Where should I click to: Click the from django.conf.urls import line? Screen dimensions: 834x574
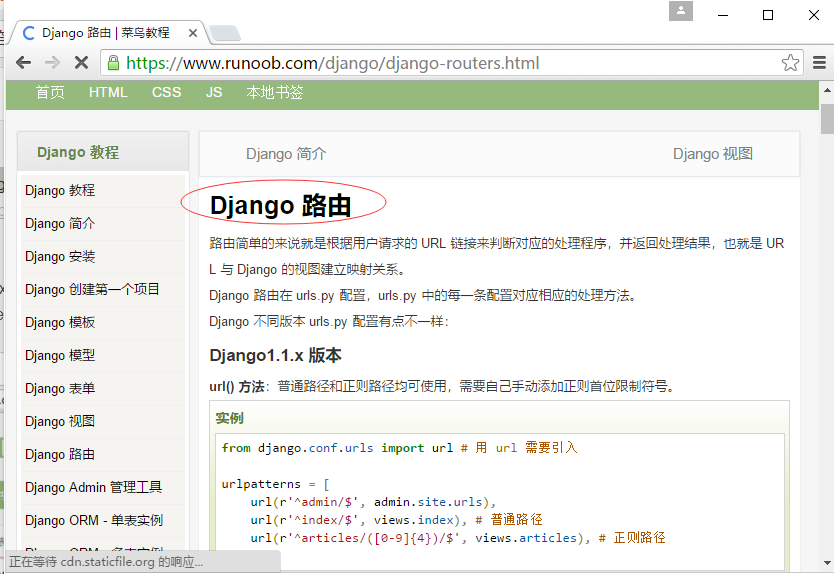[399, 448]
